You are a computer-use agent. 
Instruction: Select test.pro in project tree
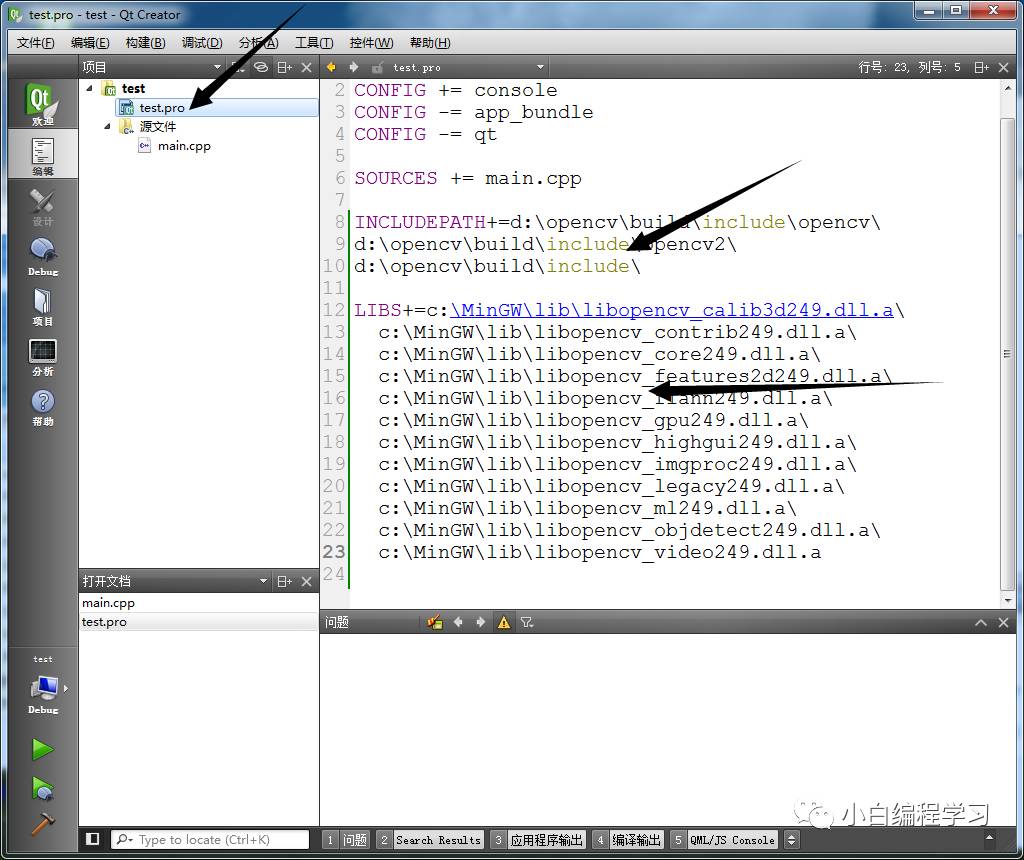(162, 108)
